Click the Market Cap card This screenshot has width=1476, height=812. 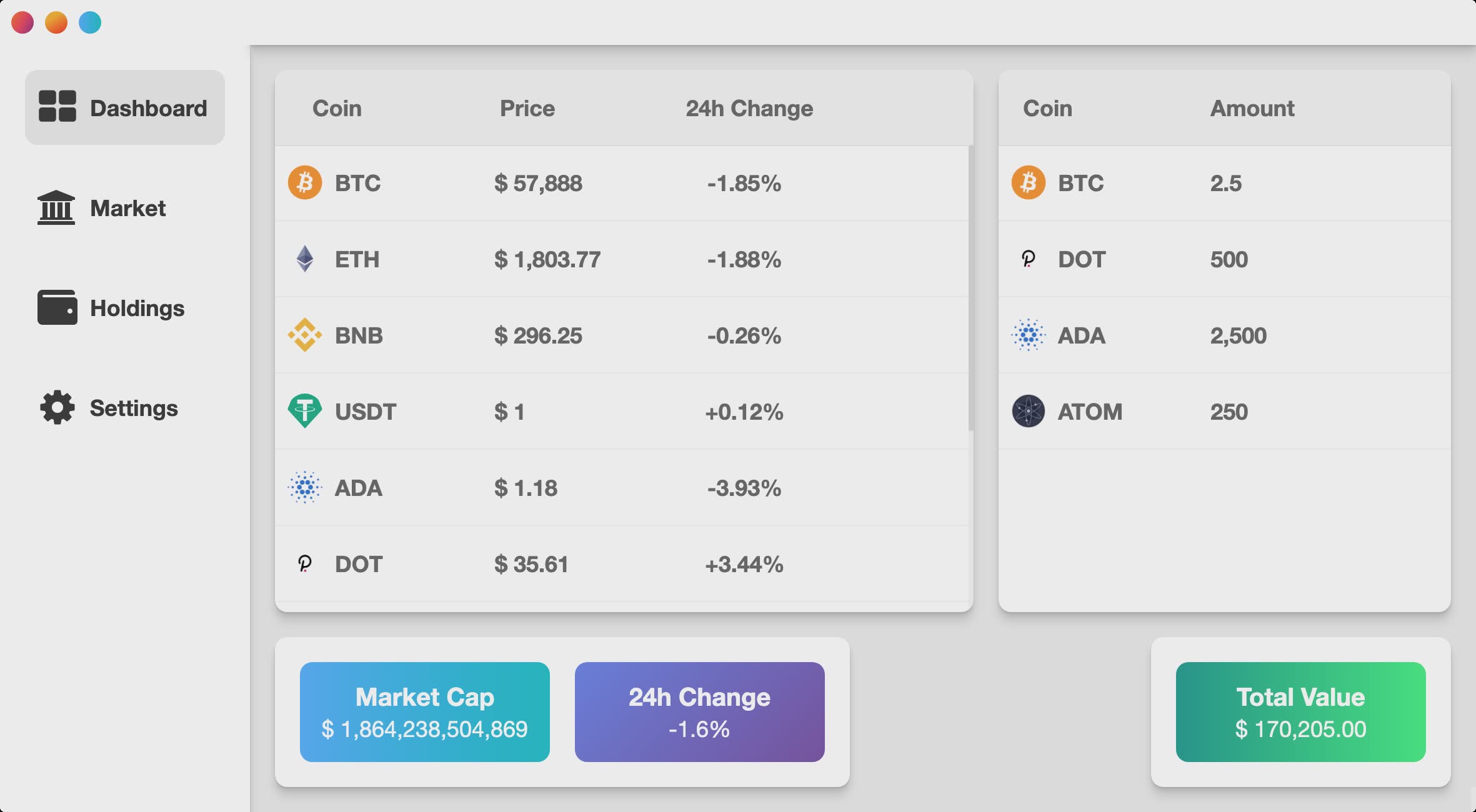(x=425, y=712)
